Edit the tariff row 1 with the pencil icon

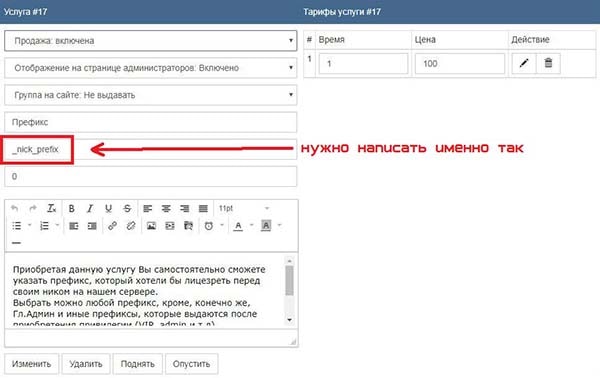[524, 63]
